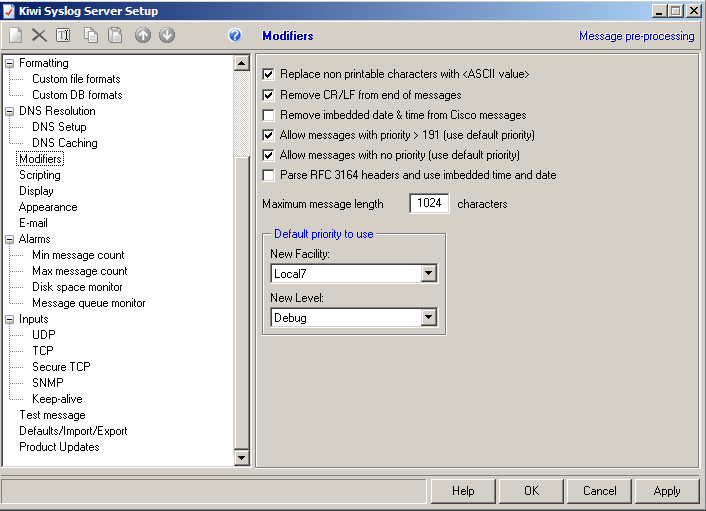The width and height of the screenshot is (706, 511).
Task: Click the Move down arrow icon
Action: (167, 35)
